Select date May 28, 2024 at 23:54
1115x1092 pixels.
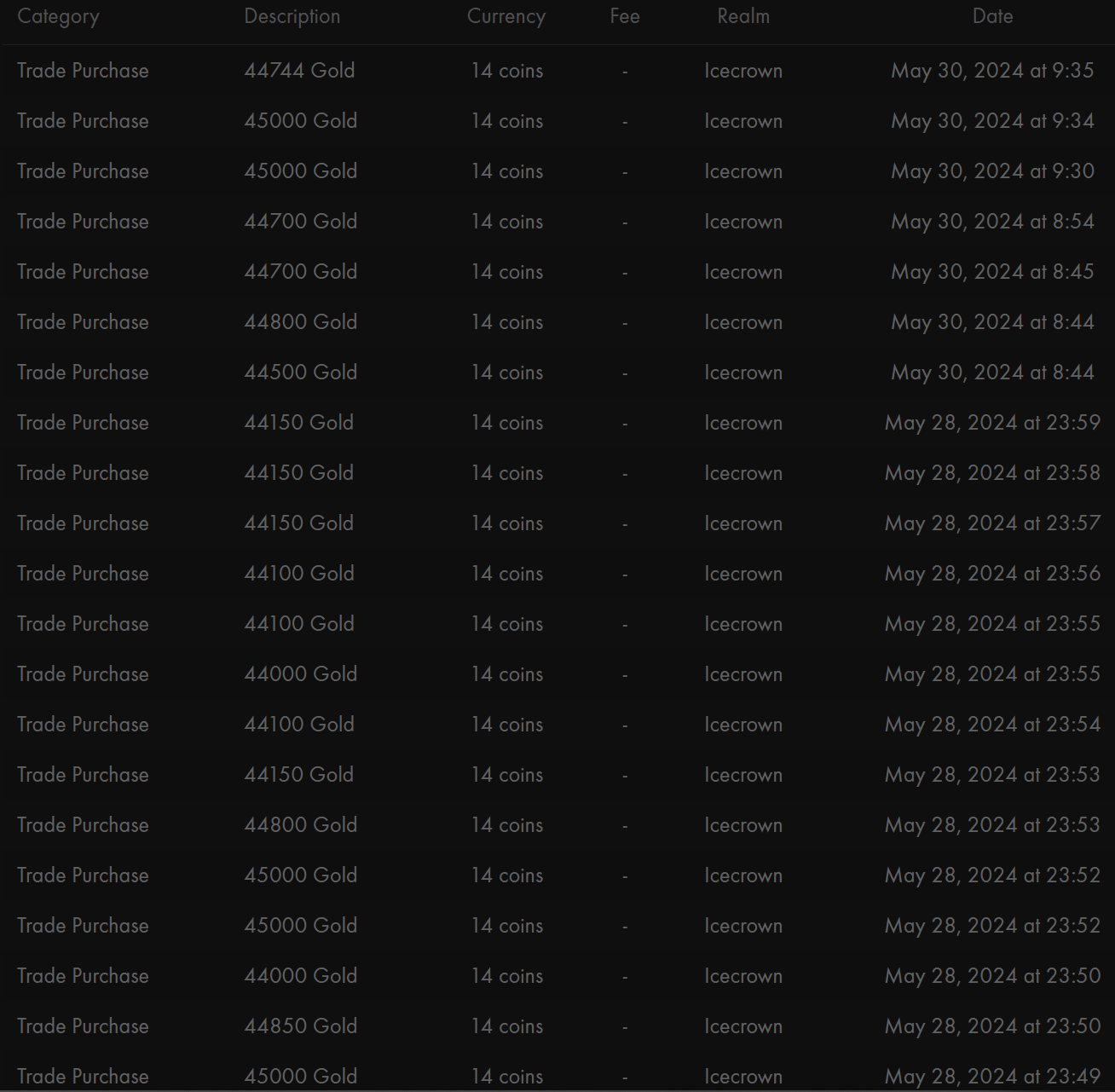992,725
